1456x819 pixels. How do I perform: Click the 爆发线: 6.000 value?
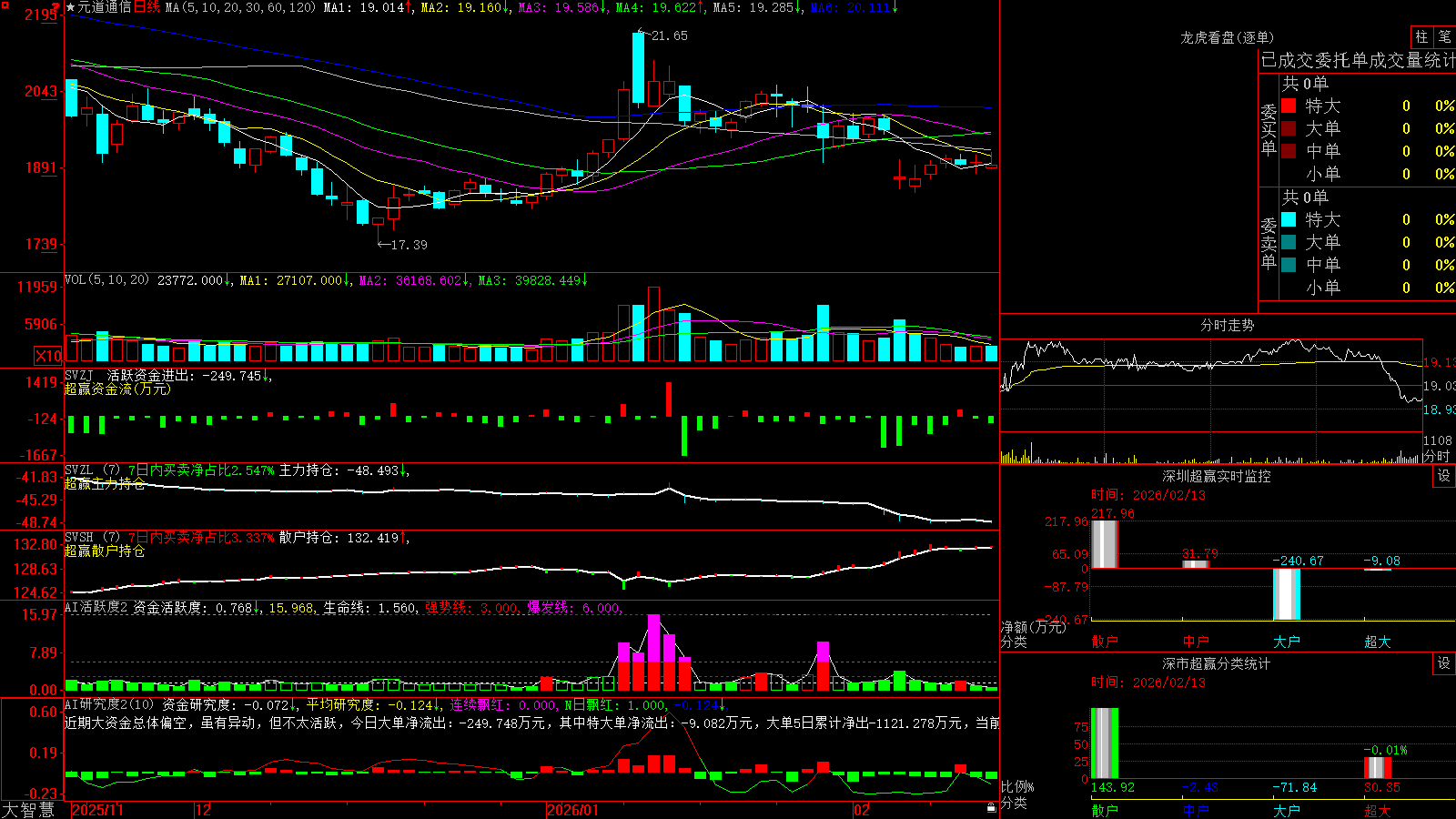click(x=575, y=608)
